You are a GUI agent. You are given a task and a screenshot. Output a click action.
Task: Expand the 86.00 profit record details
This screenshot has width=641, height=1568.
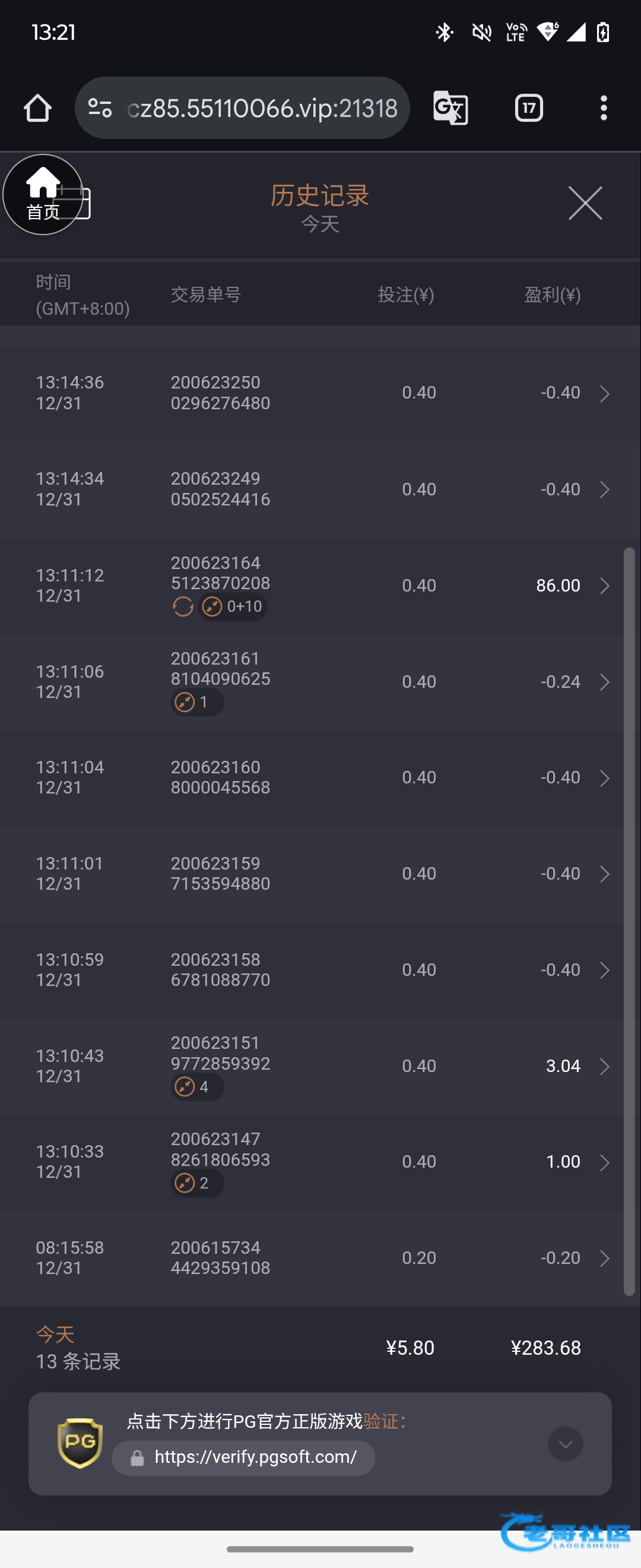[x=605, y=586]
